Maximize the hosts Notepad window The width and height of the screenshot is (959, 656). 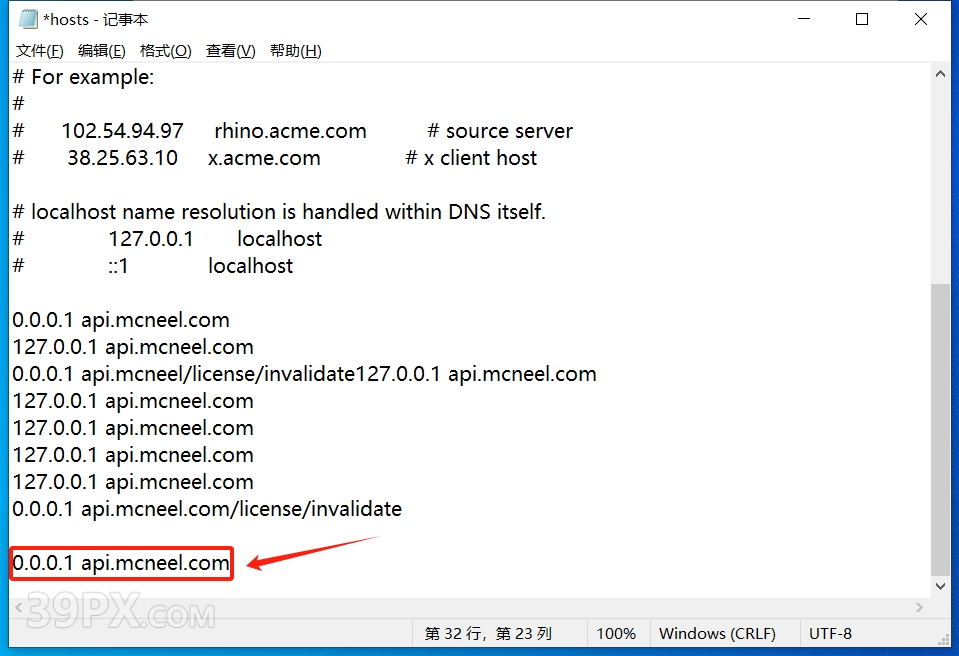click(862, 19)
